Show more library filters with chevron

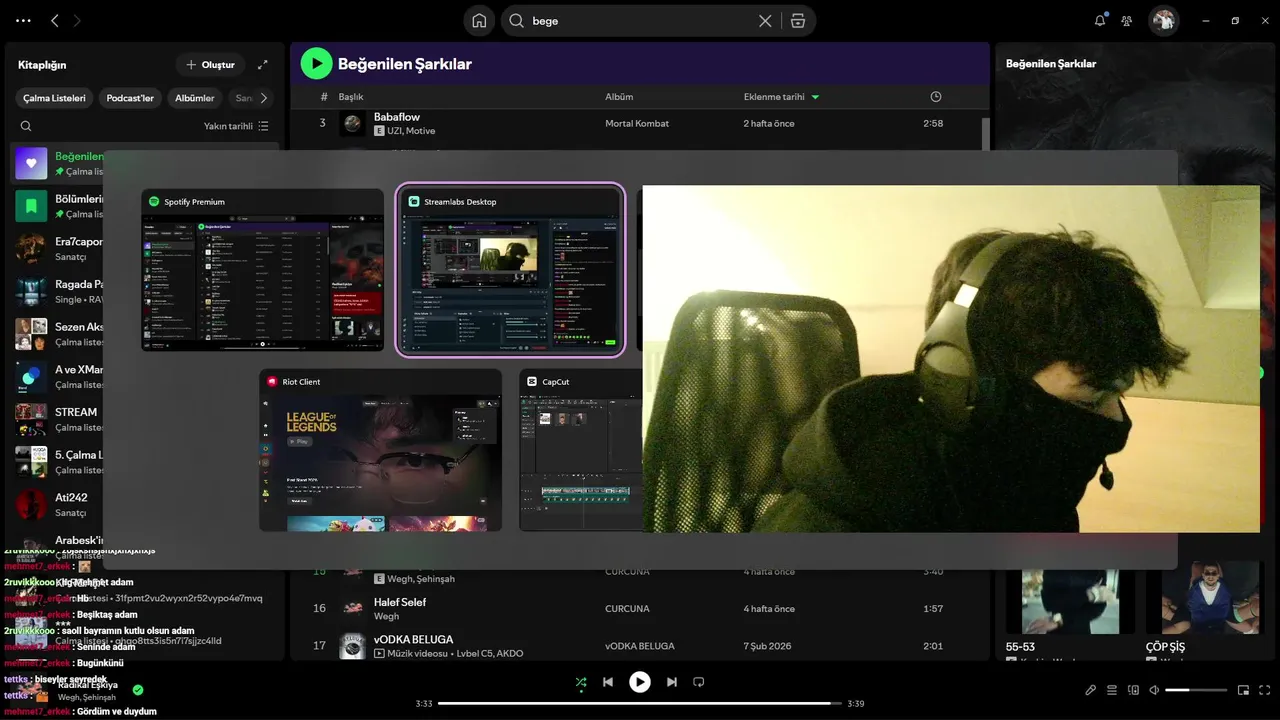tap(264, 98)
